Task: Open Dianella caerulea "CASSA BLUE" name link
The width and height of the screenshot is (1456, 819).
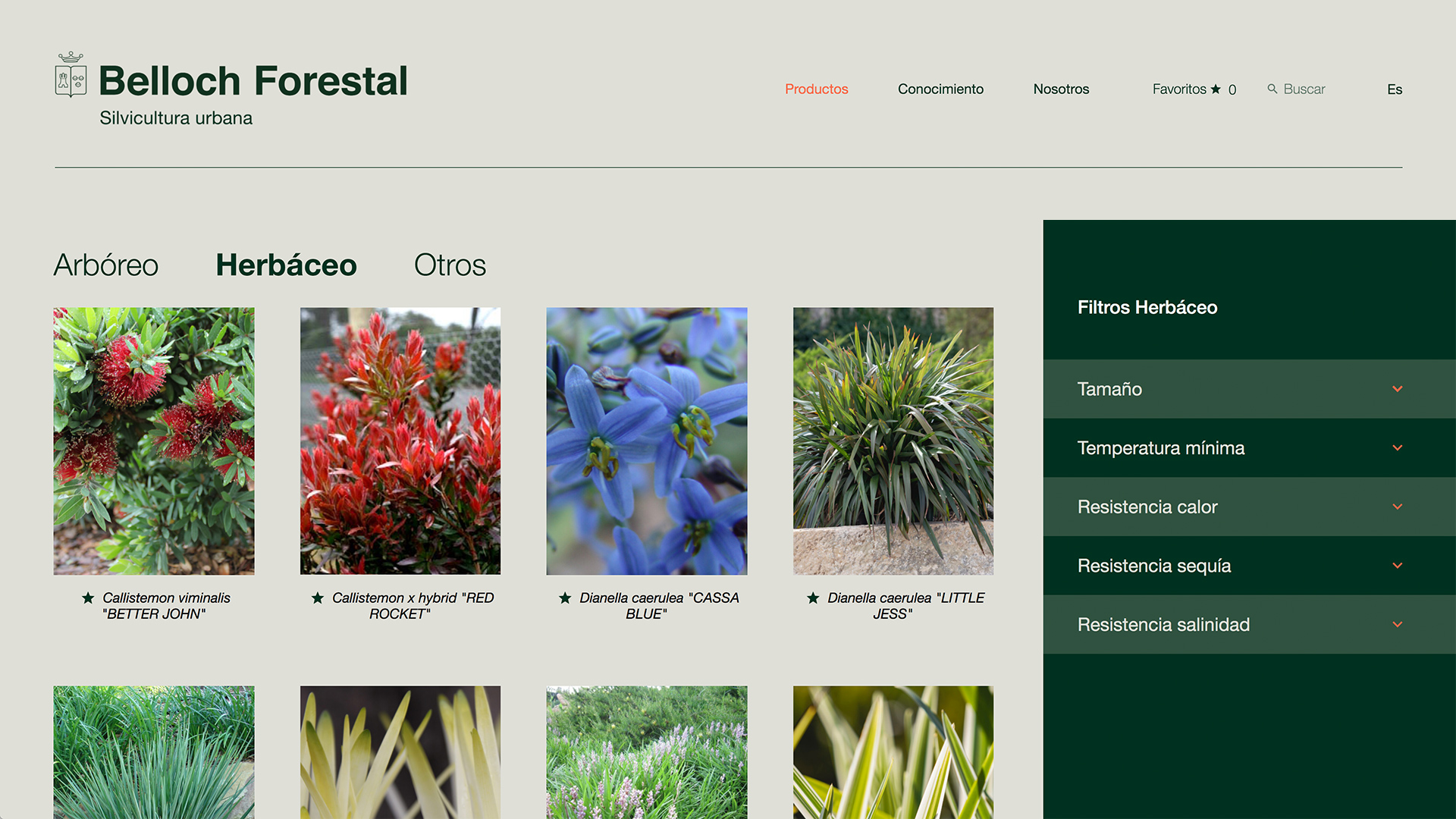Action: [659, 606]
